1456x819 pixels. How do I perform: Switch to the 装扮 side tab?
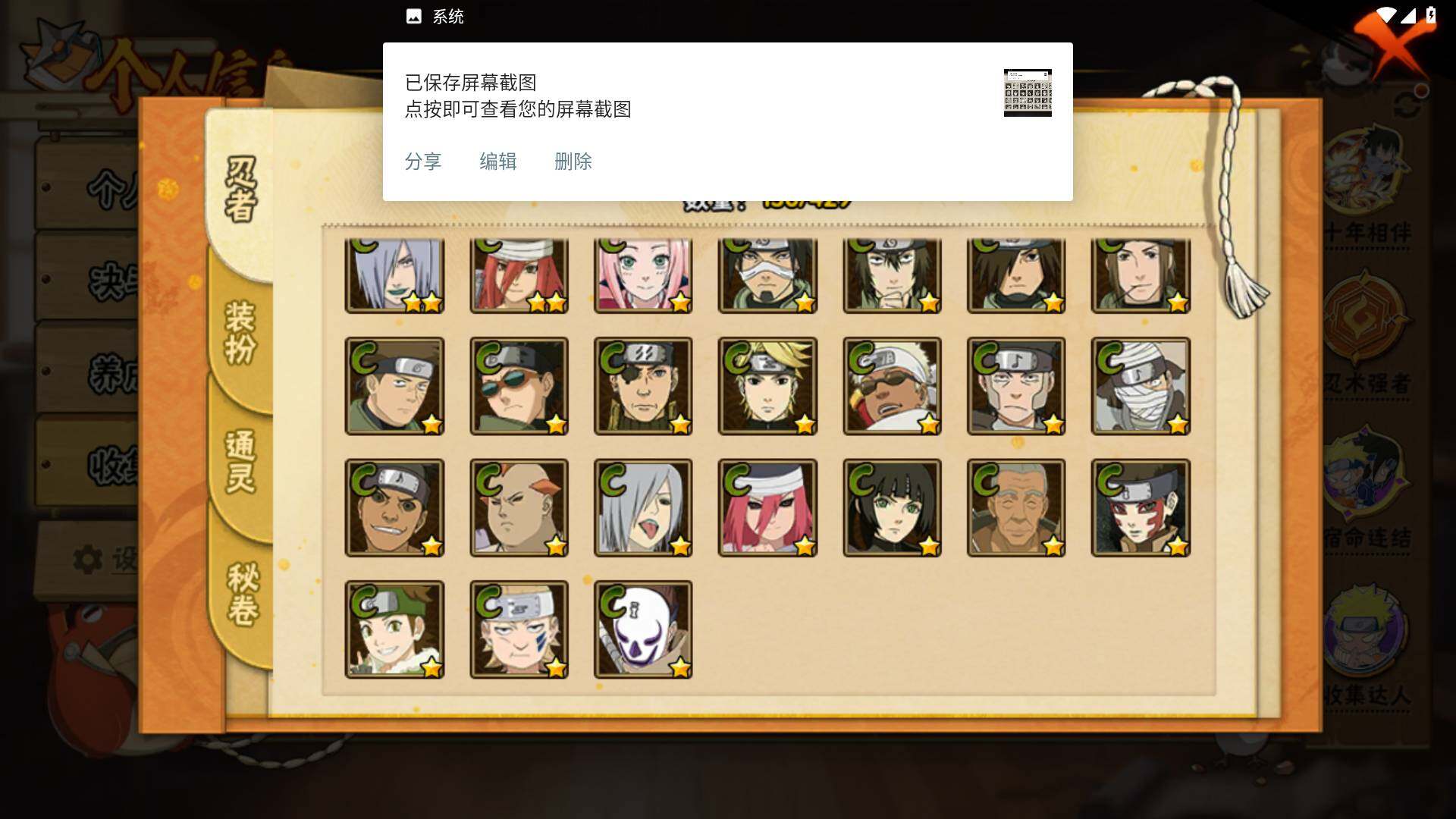click(240, 334)
